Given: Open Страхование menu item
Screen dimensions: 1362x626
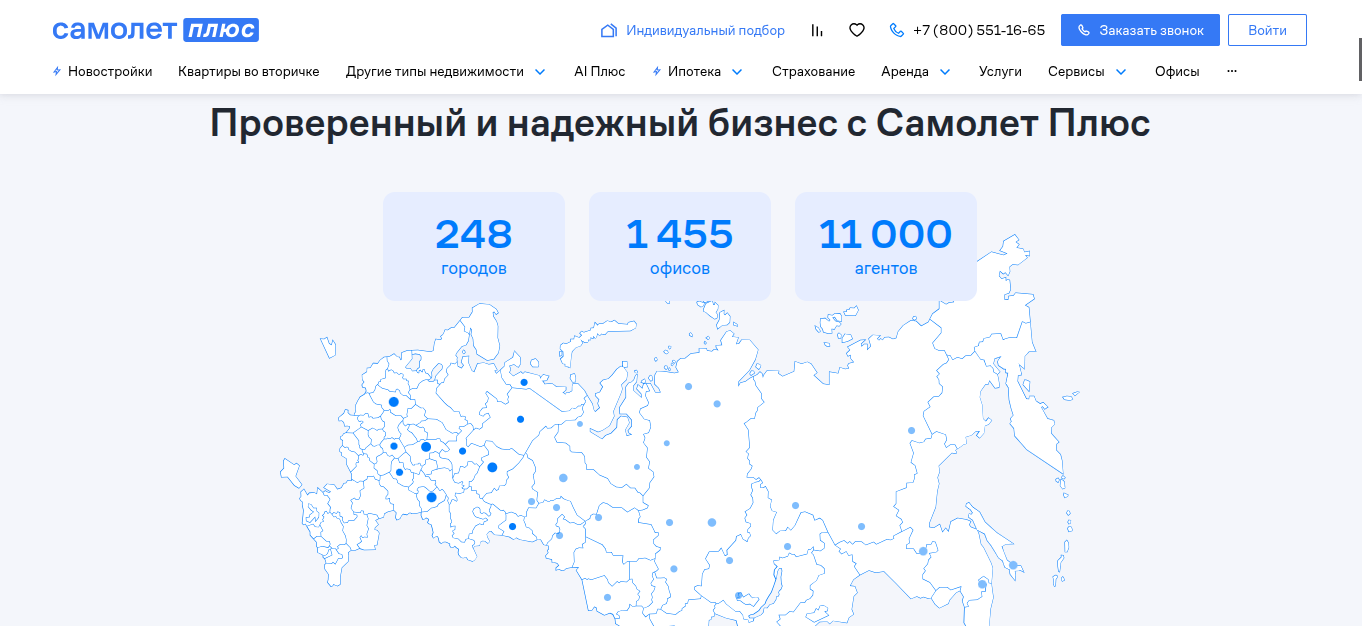Looking at the screenshot, I should pyautogui.click(x=813, y=71).
